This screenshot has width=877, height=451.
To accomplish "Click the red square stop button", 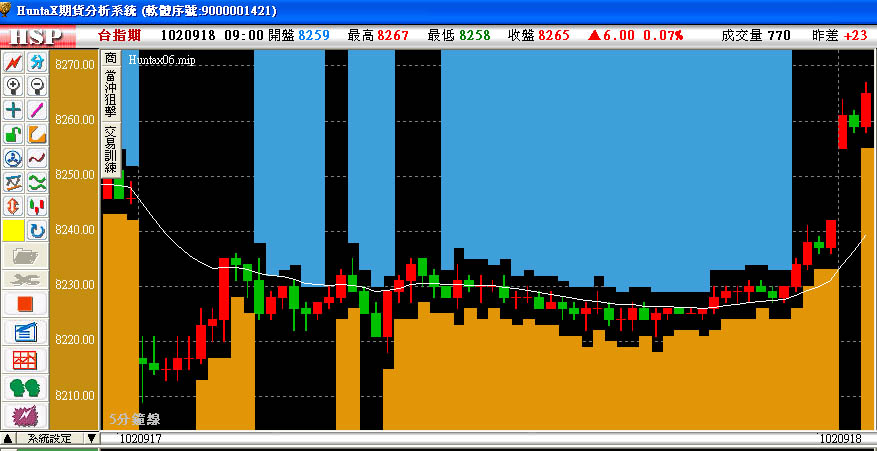I will (x=25, y=304).
